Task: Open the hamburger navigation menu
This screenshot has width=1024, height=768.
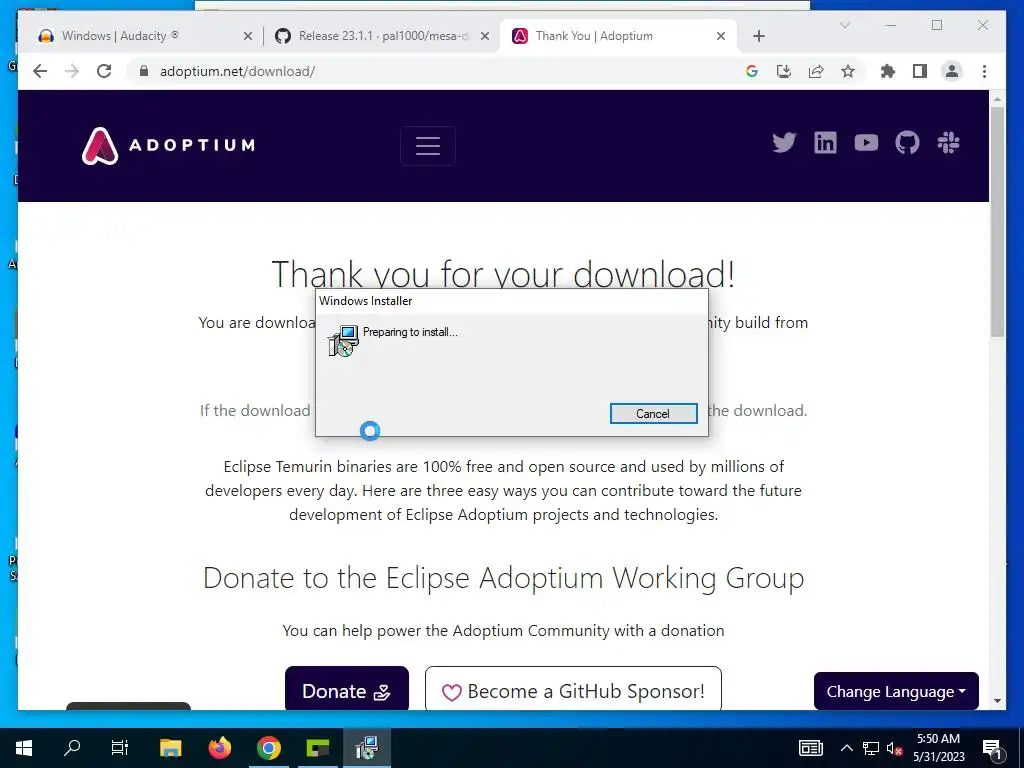Action: click(x=428, y=146)
